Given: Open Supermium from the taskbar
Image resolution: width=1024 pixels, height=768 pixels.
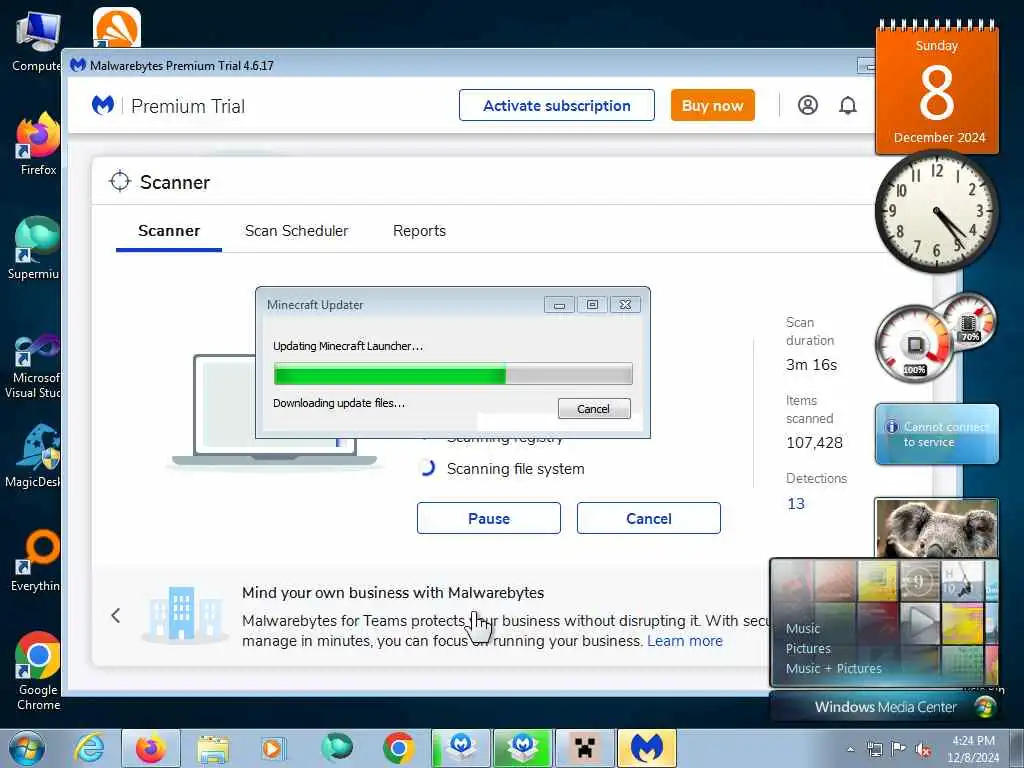Looking at the screenshot, I should point(337,748).
